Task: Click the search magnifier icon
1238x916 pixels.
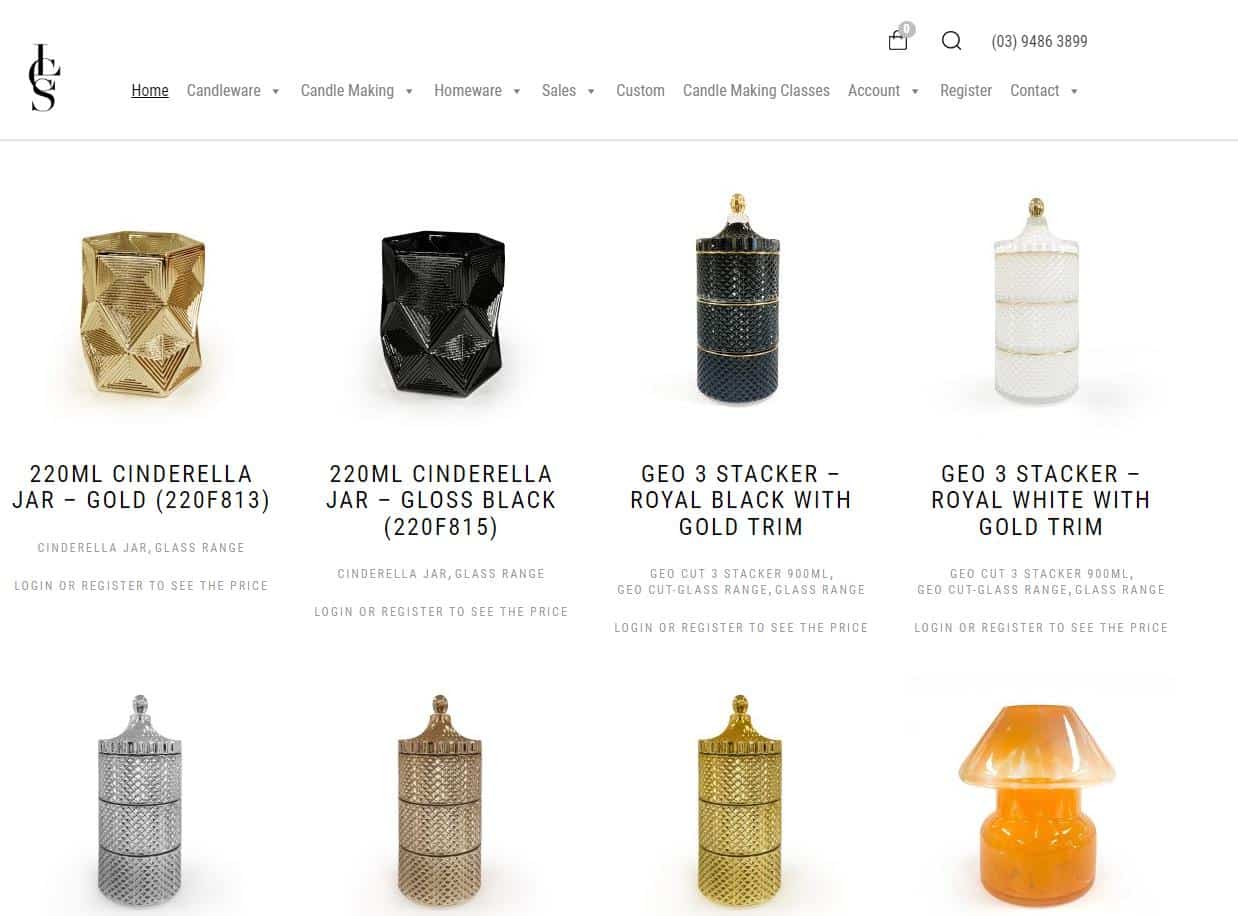Action: (951, 41)
